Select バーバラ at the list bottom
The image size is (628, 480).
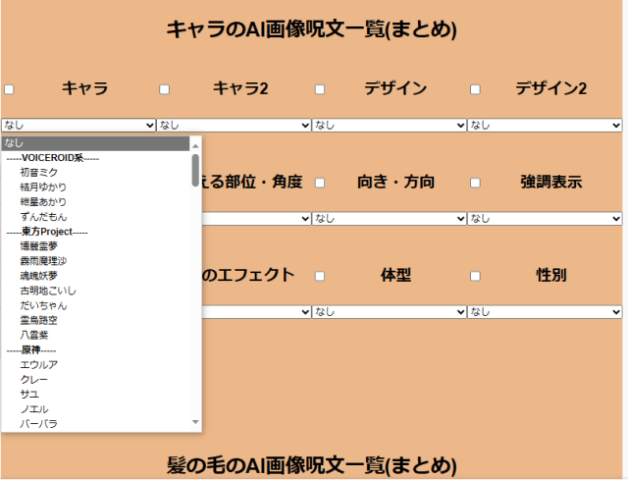(38, 424)
